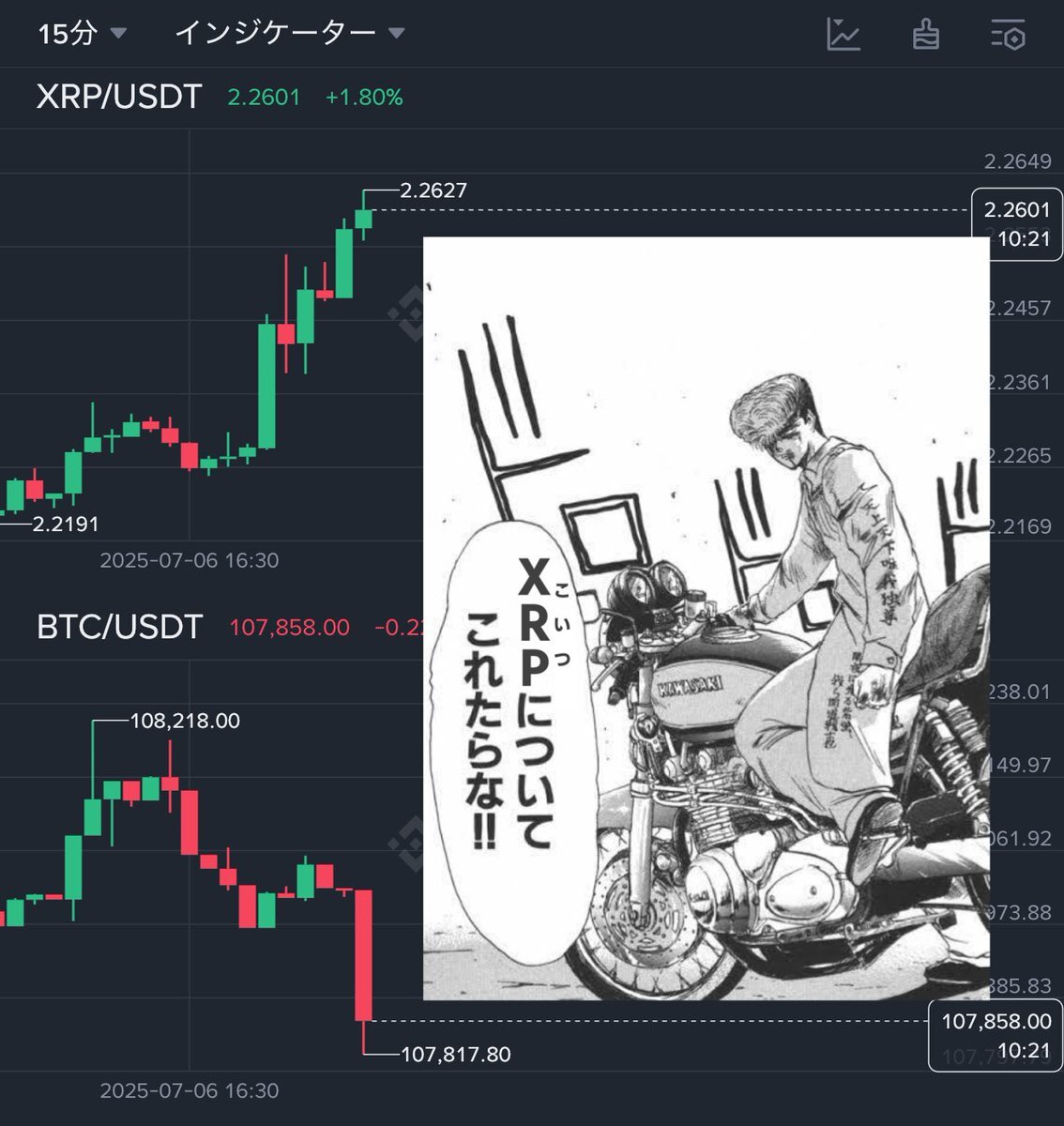Tap the XRP/USDT pair title
Viewport: 1064px width, 1126px height.
pos(119,97)
